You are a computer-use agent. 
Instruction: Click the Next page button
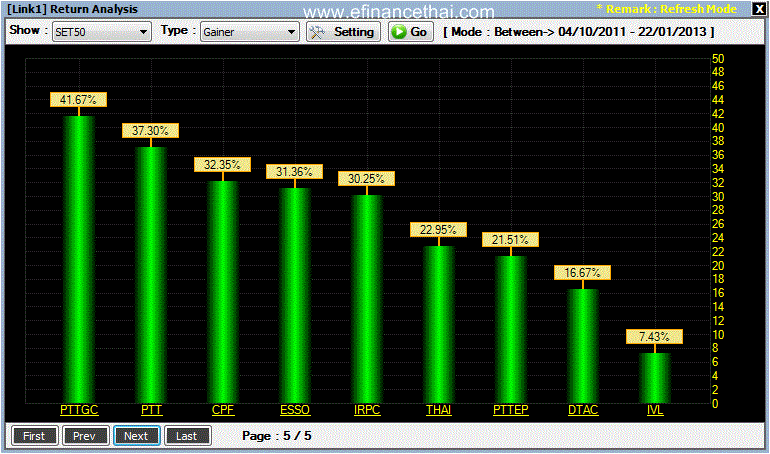[x=137, y=436]
